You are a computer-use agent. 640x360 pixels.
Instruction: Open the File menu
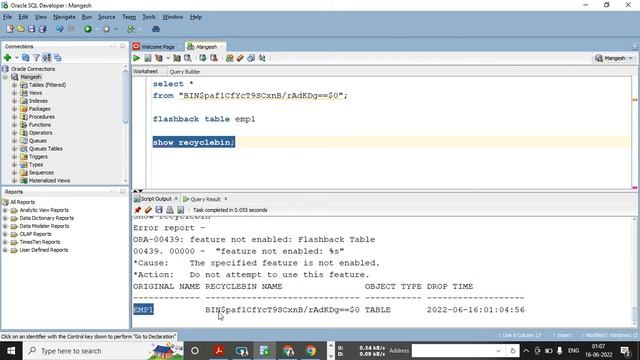point(7,17)
